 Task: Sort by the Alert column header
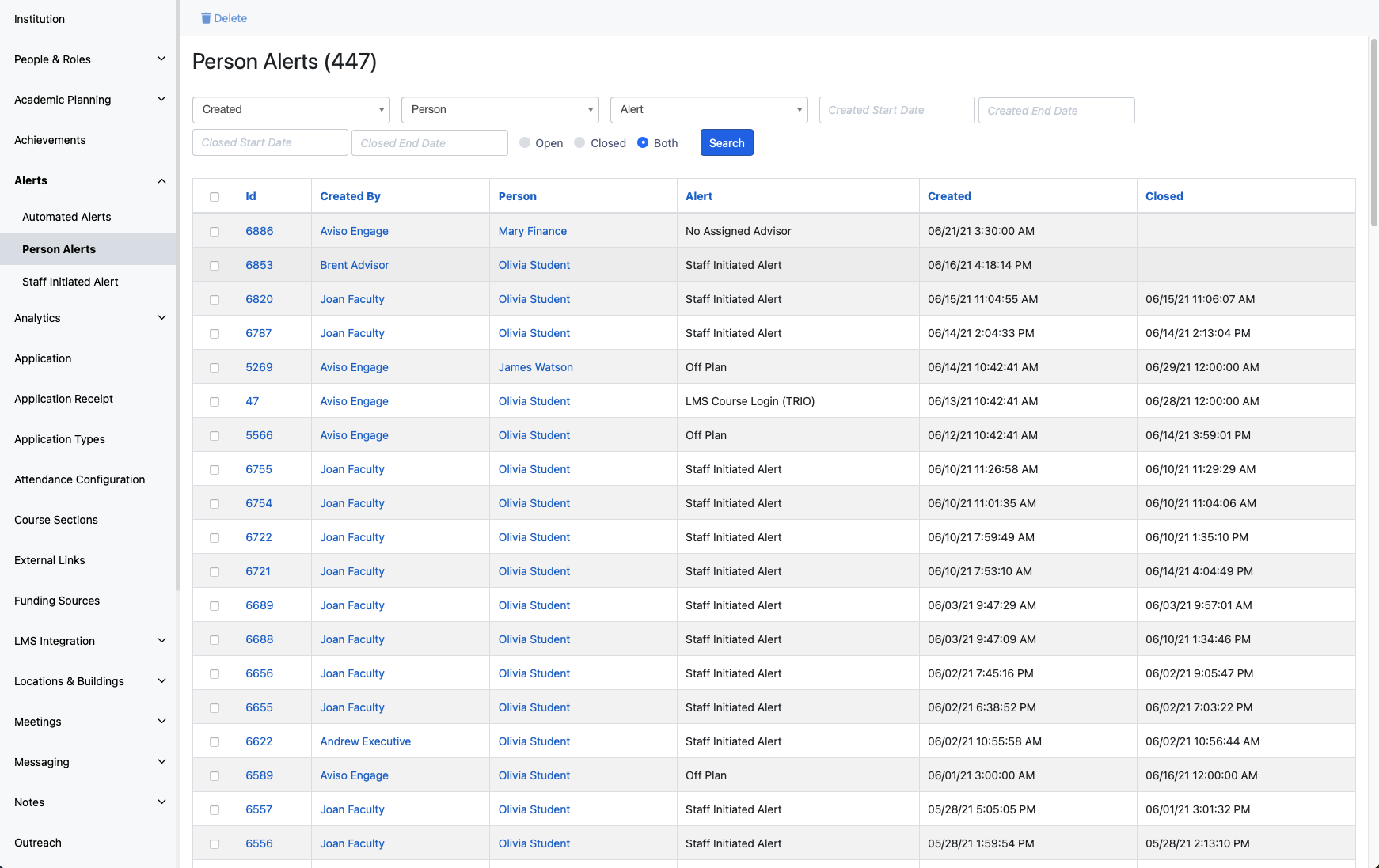click(699, 196)
